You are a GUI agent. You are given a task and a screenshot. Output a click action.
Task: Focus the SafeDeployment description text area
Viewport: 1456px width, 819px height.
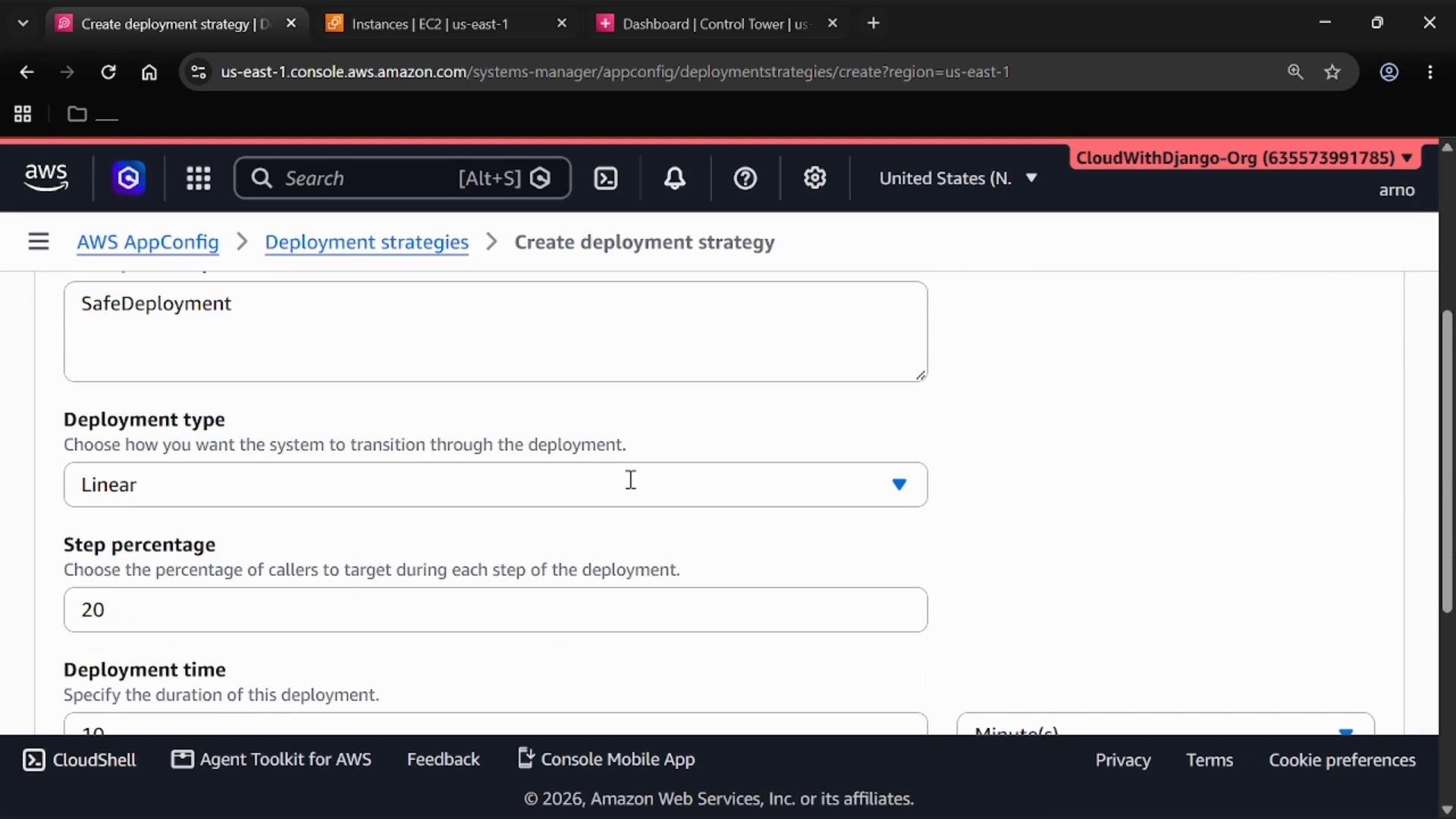pyautogui.click(x=495, y=331)
